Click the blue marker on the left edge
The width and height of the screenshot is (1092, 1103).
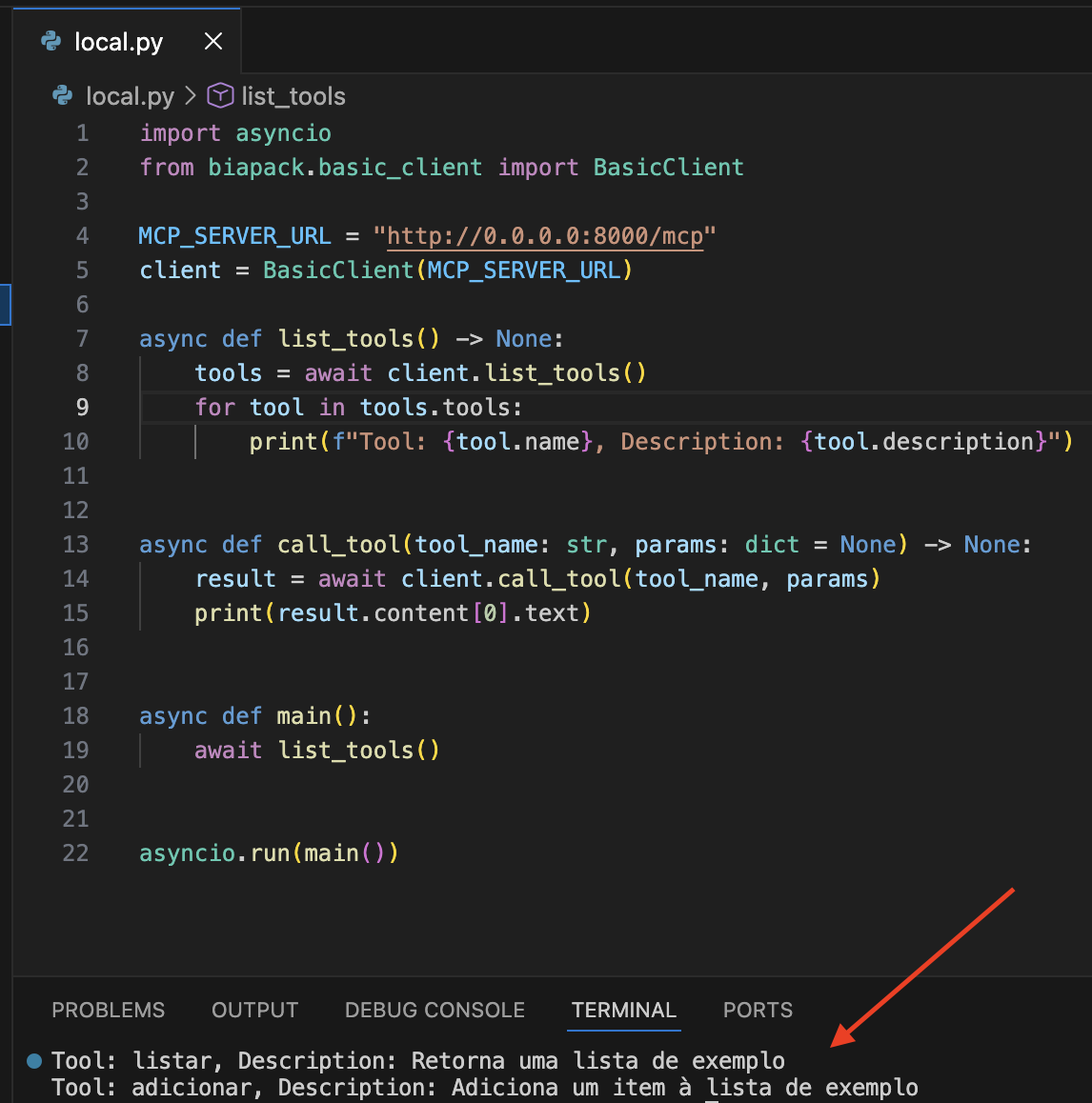(5, 305)
